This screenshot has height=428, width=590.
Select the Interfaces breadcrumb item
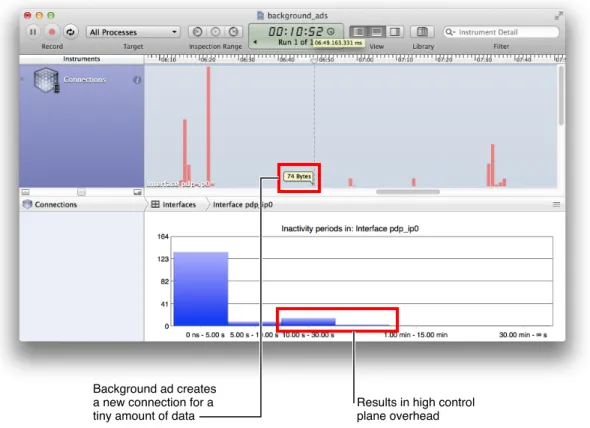174,204
